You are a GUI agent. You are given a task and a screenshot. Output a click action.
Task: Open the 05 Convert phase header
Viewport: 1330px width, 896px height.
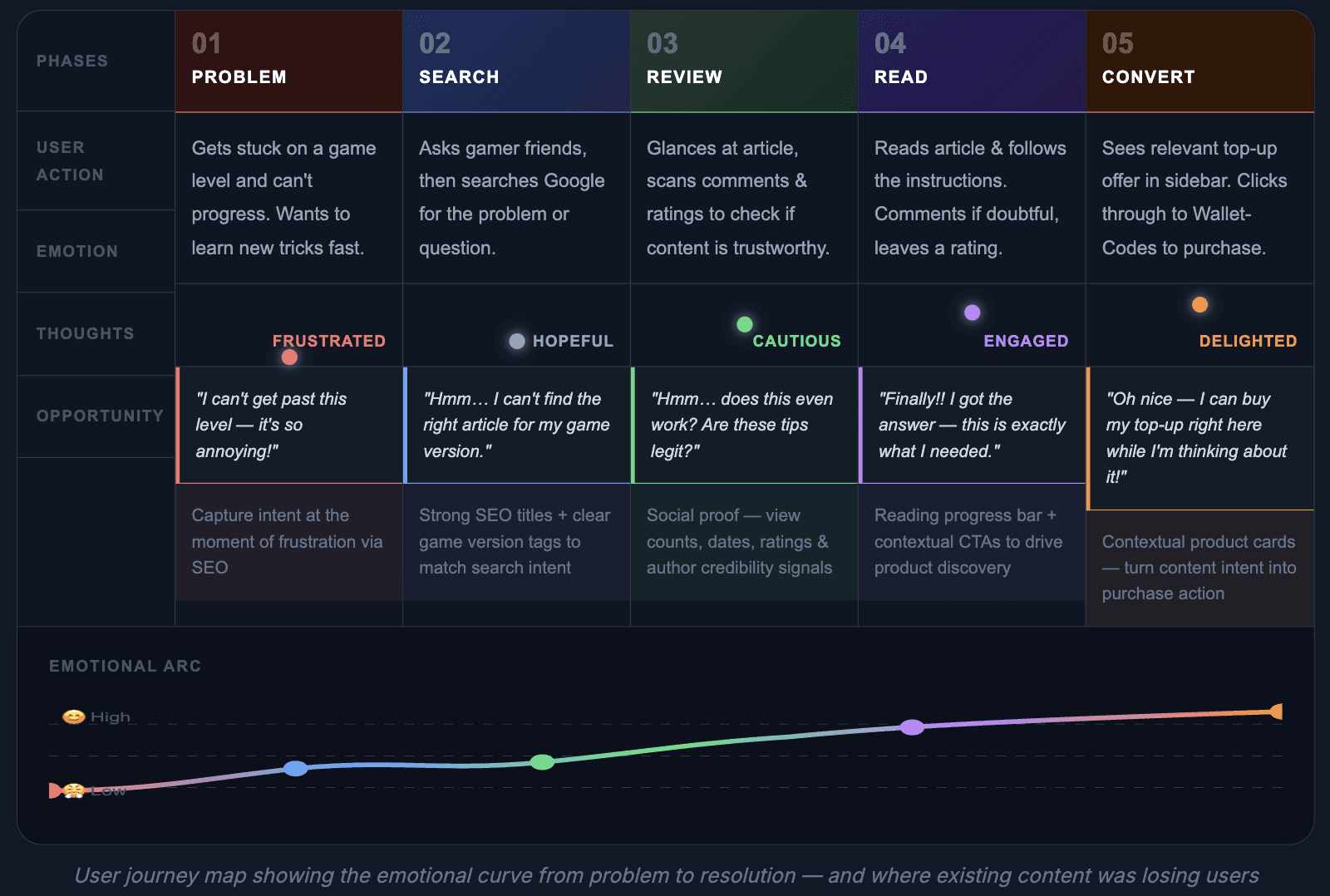(1199, 62)
